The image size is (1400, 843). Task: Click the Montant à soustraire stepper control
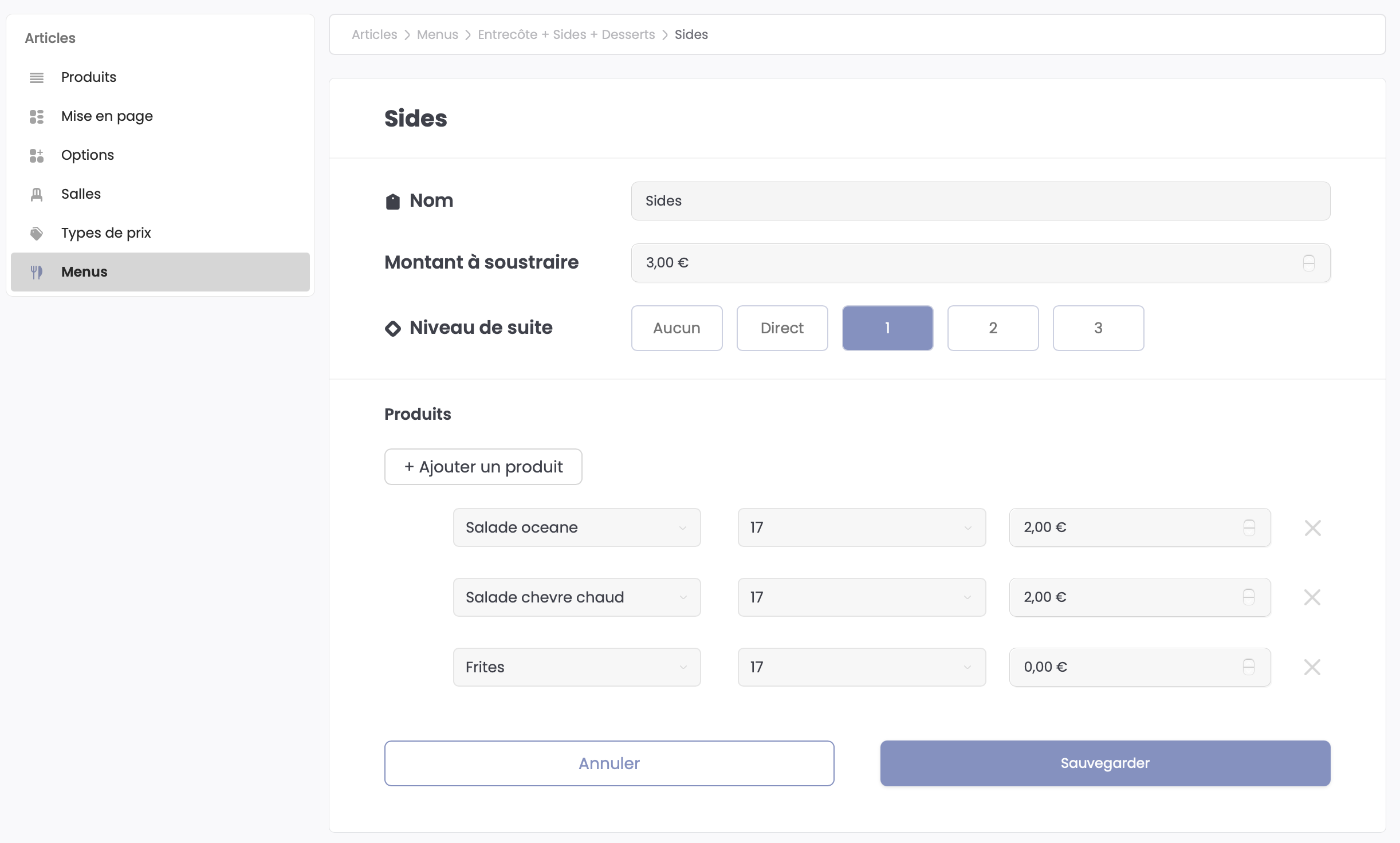[1308, 263]
